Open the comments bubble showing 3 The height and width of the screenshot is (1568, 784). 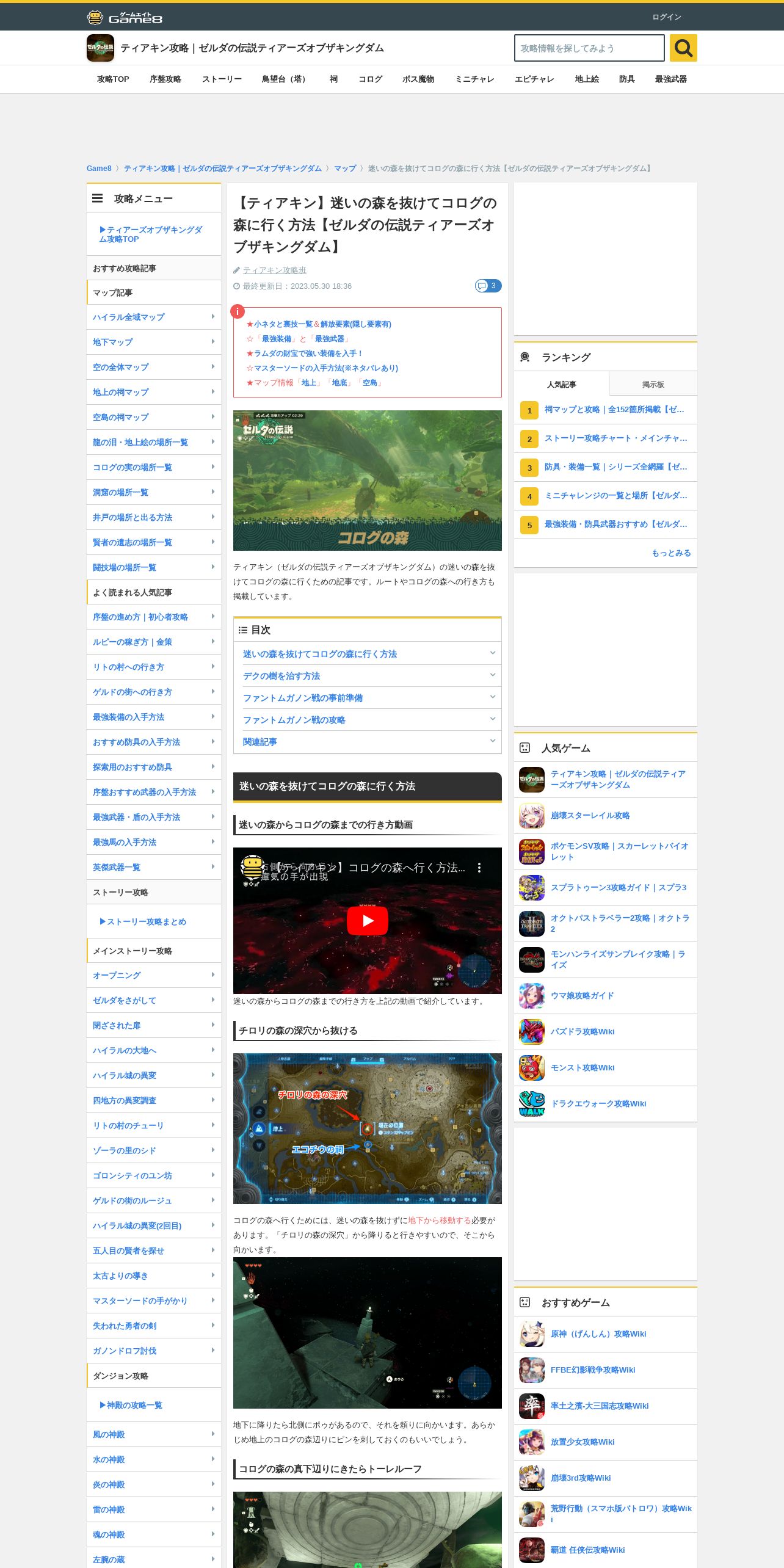click(x=488, y=286)
